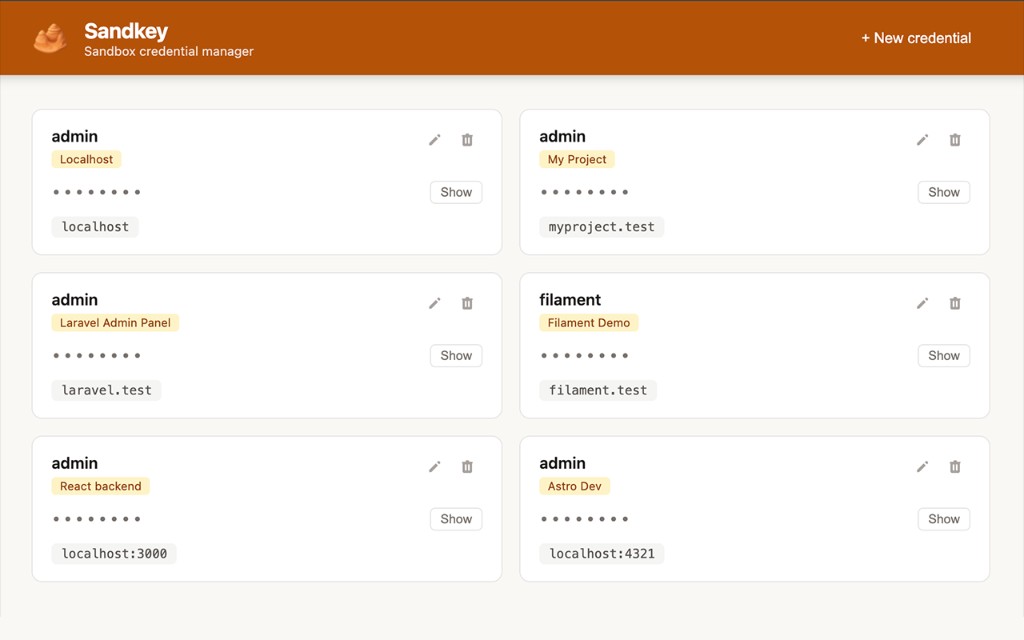This screenshot has height=640, width=1024.
Task: Open the edit icon for the My Project credential
Action: click(x=922, y=140)
